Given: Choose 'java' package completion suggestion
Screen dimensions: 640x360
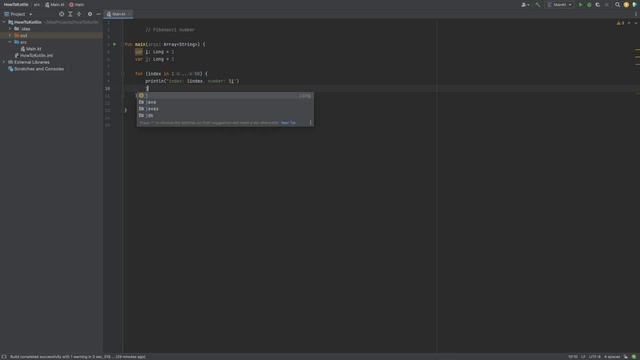Looking at the screenshot, I should [x=225, y=102].
